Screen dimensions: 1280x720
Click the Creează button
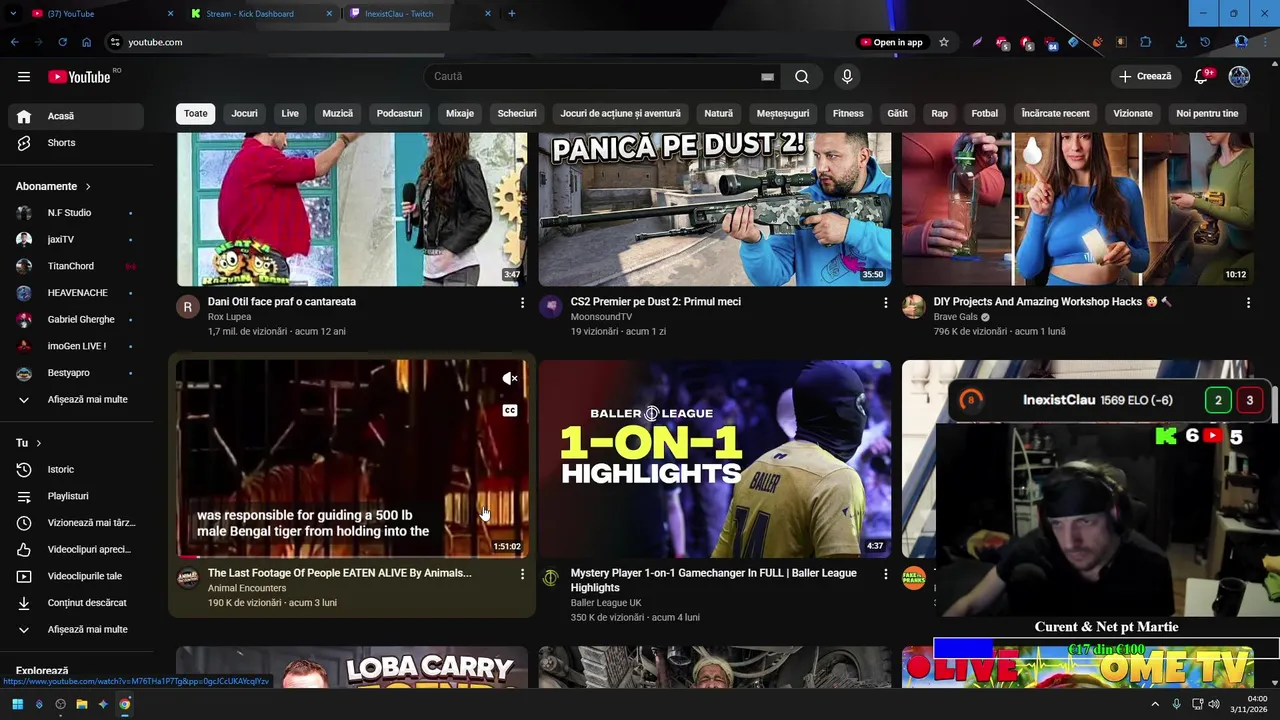1145,77
